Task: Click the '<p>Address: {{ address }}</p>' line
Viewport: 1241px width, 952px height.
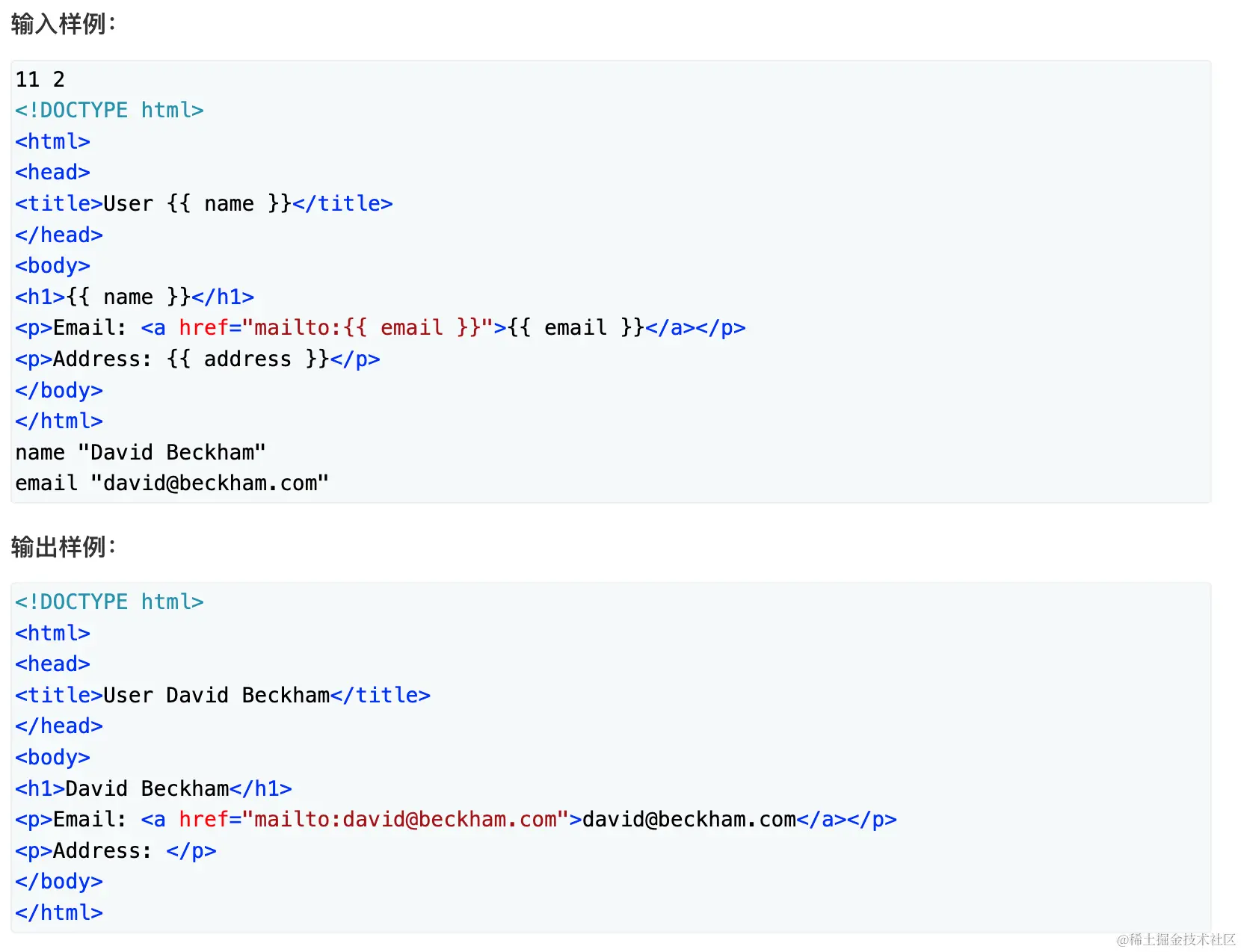Action: pyautogui.click(x=197, y=359)
